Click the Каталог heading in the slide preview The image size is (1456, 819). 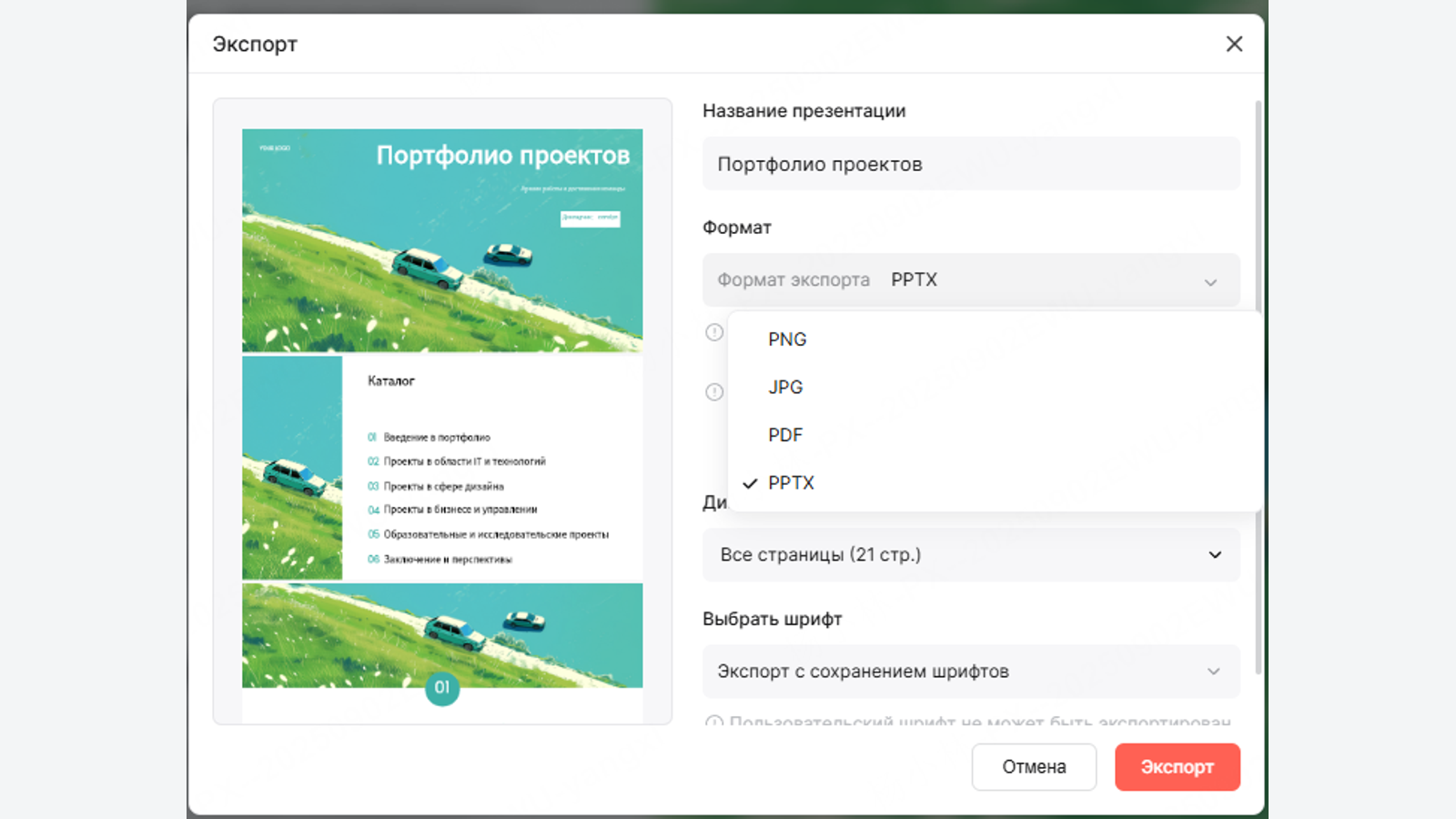click(x=391, y=381)
